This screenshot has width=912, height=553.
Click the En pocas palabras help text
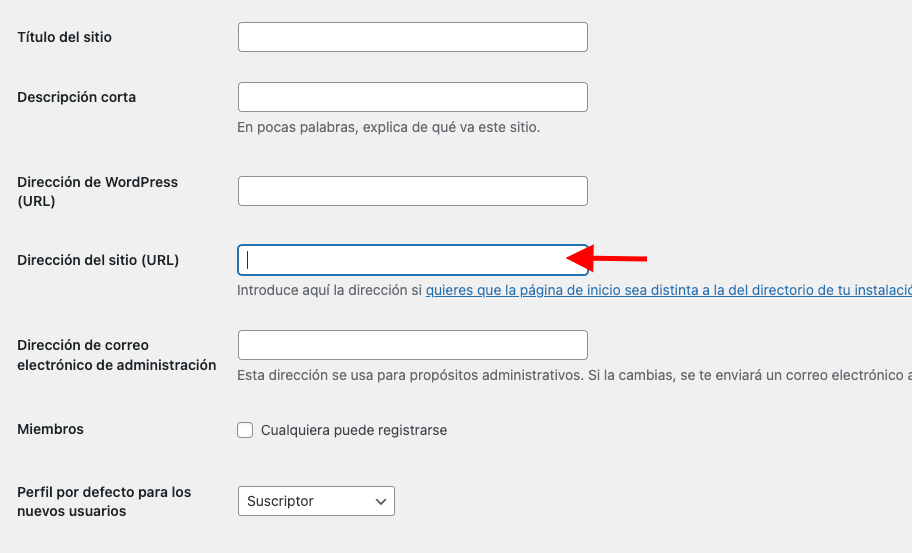coord(389,127)
